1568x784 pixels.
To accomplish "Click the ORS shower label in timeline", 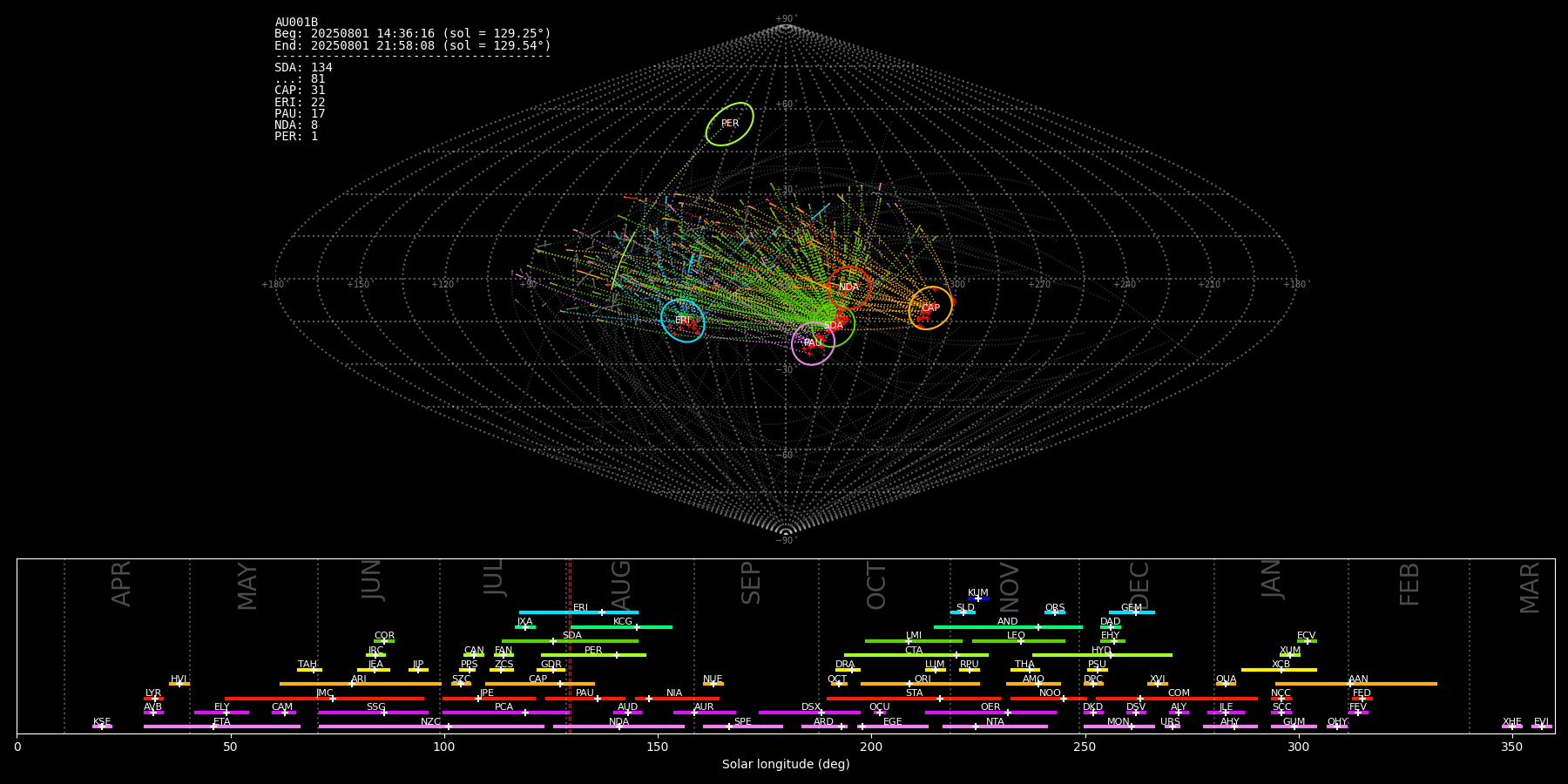I will click(1055, 608).
